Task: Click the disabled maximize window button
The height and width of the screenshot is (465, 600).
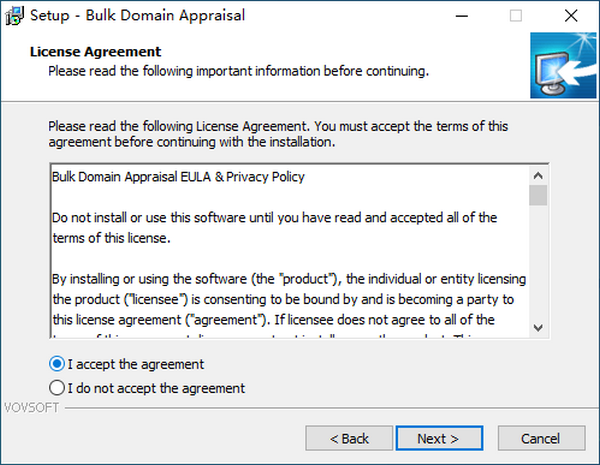Action: [x=516, y=16]
